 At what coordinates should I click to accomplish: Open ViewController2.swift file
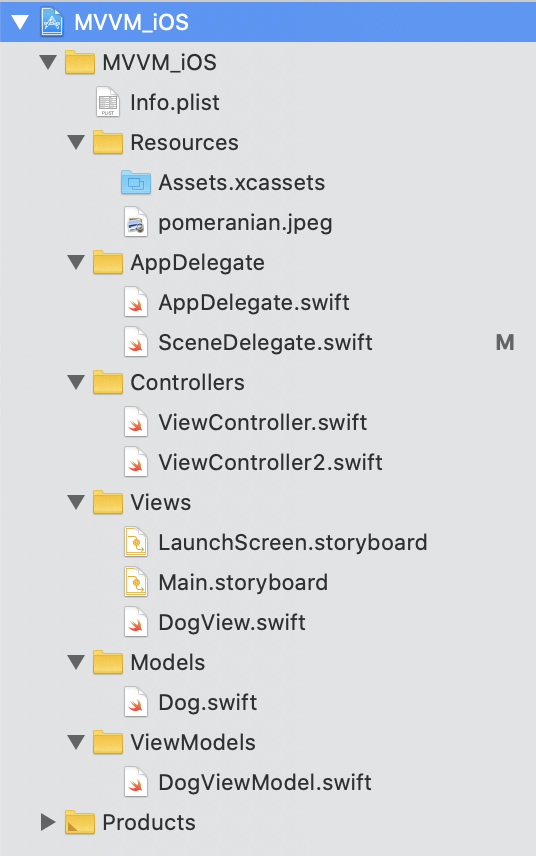pos(268,462)
